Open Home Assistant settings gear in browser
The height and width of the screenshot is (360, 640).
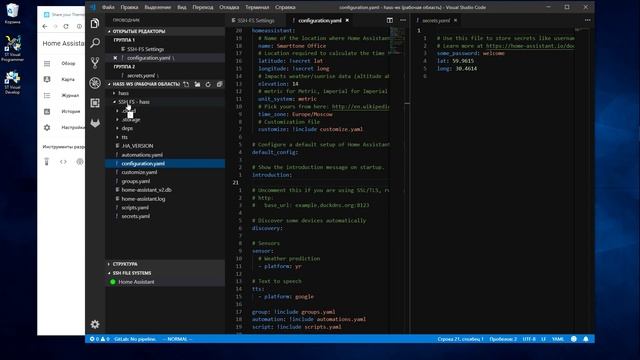click(47, 127)
